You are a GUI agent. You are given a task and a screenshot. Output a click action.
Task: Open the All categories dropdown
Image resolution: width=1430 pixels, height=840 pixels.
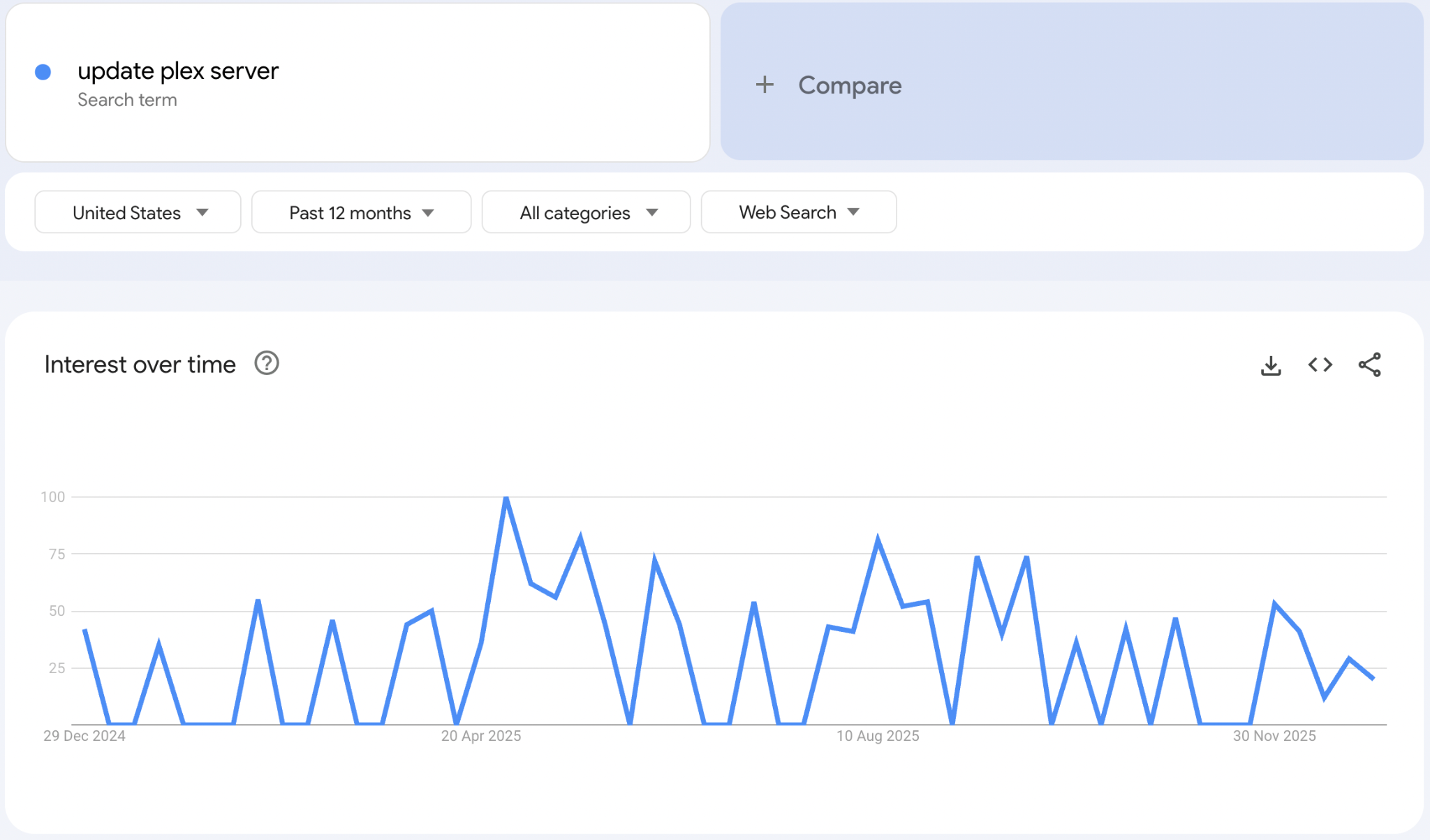coord(586,212)
